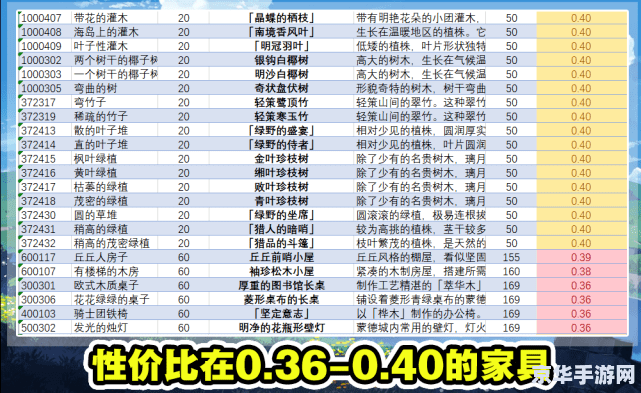Select the name cell 「猎人的暗哨」

point(281,229)
